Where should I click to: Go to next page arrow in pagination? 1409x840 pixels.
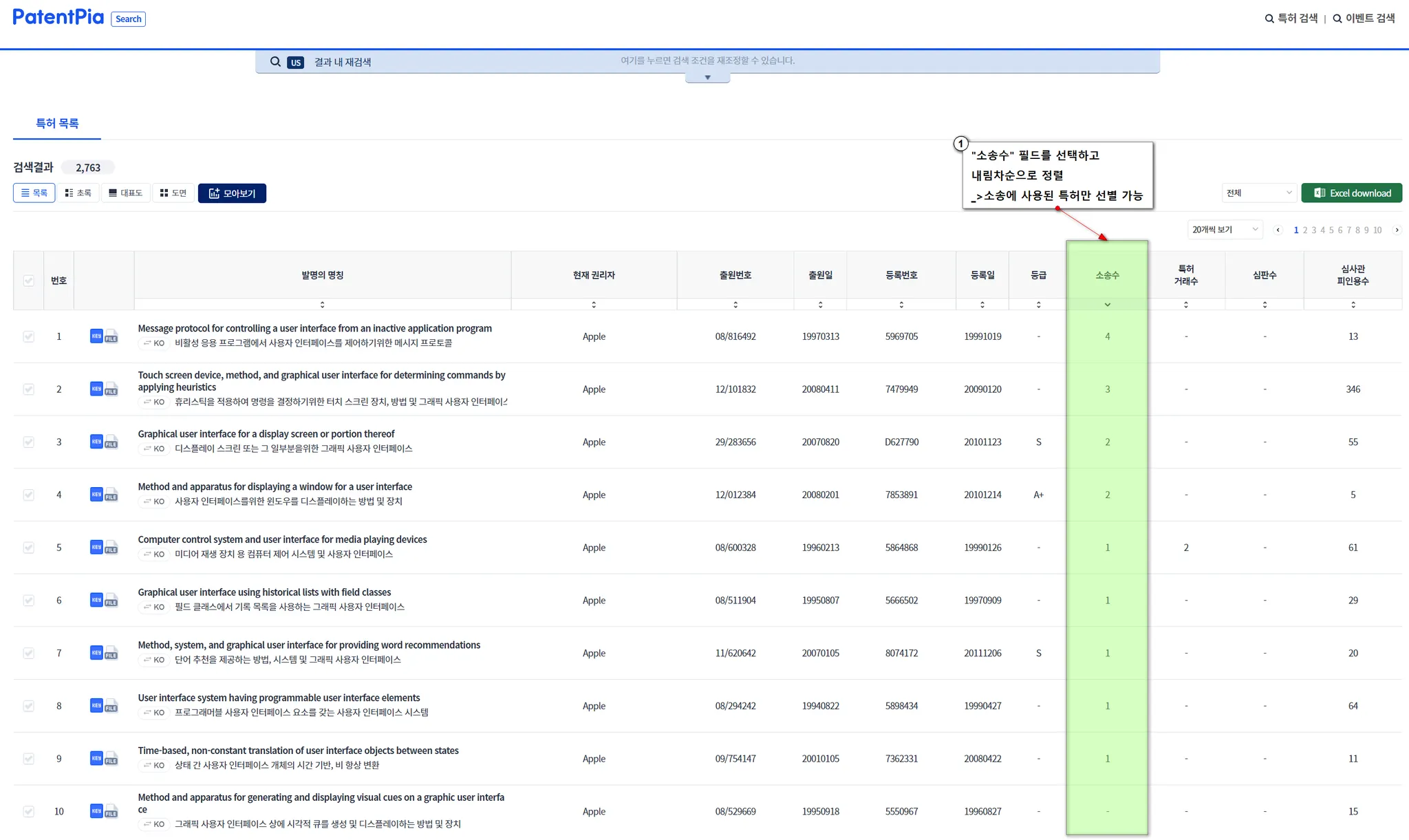coord(1397,230)
